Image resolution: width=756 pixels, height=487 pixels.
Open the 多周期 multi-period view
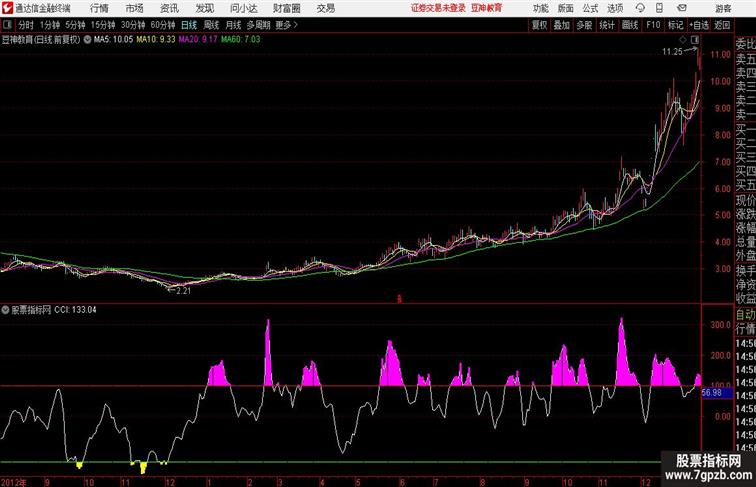click(258, 25)
